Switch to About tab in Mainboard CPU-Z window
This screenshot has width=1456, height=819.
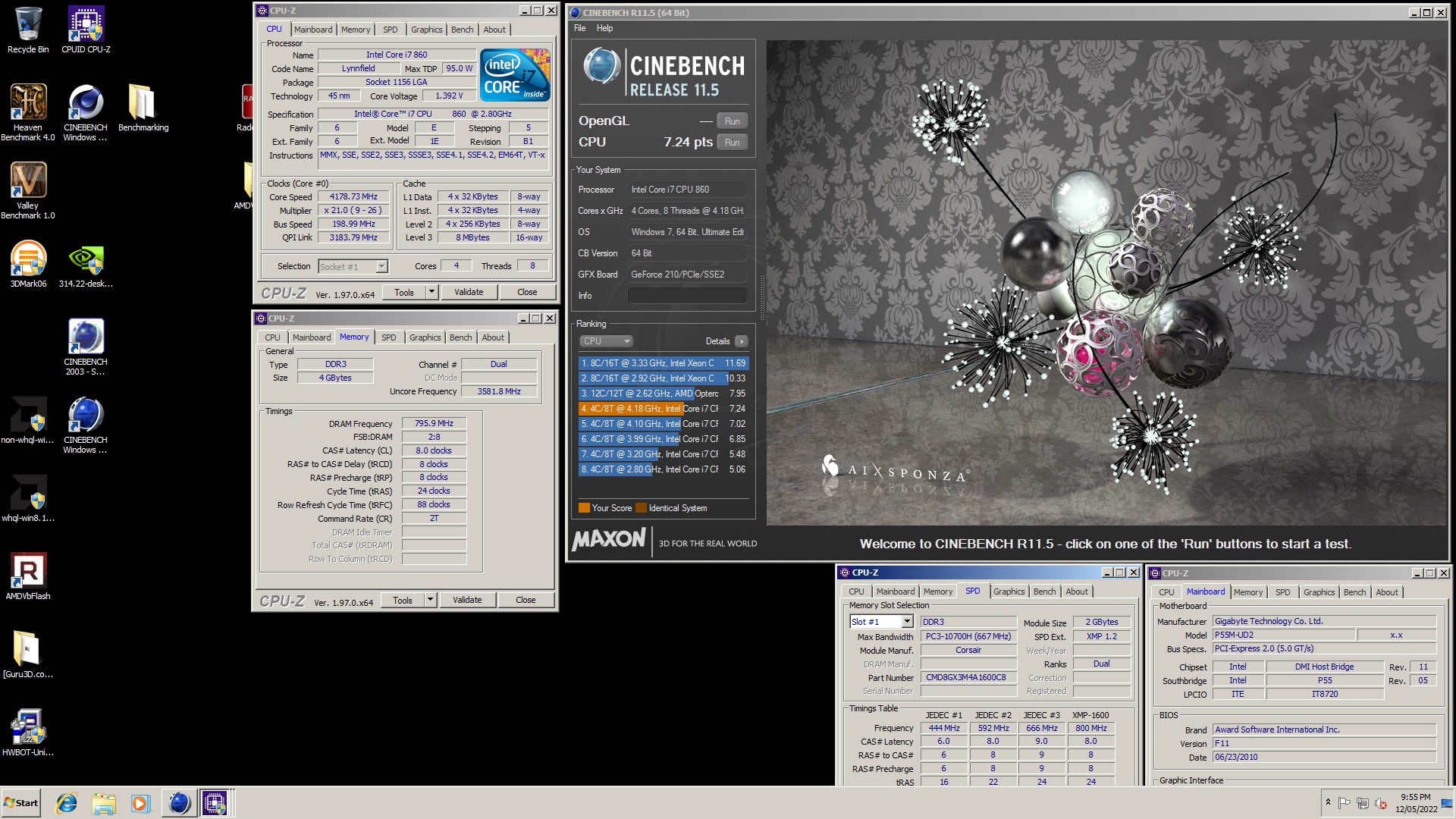point(1387,592)
